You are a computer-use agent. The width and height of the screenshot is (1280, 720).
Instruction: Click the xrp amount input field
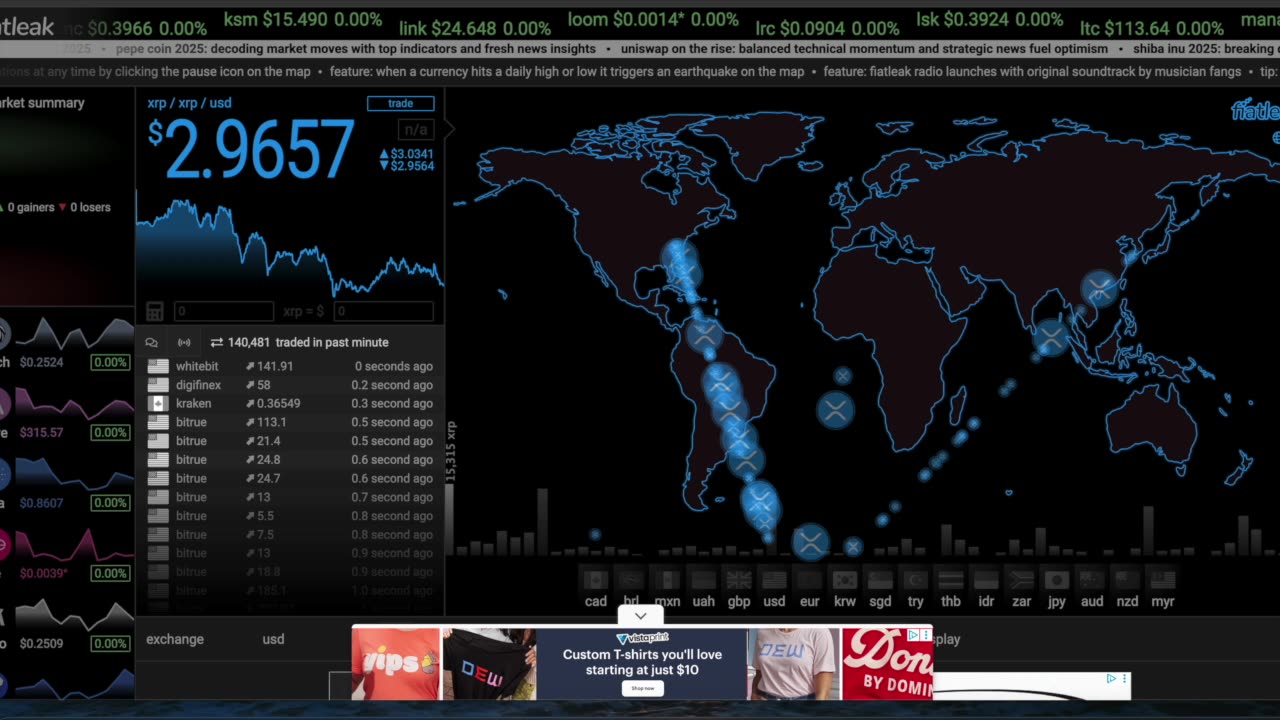(223, 311)
